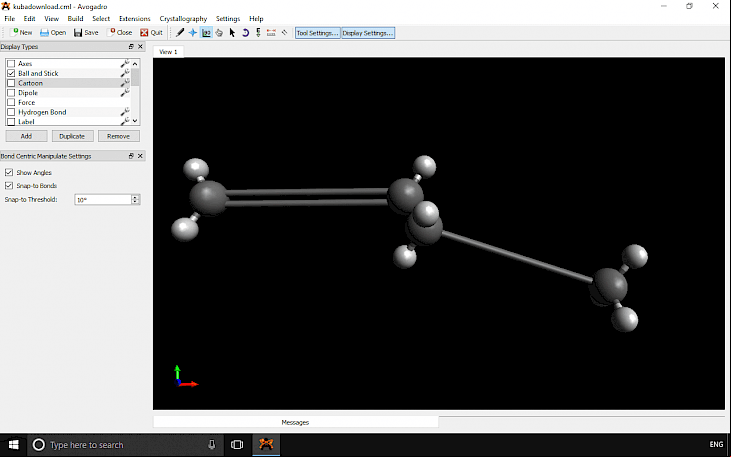This screenshot has width=731, height=457.
Task: Close the Display Types panel
Action: coord(140,47)
